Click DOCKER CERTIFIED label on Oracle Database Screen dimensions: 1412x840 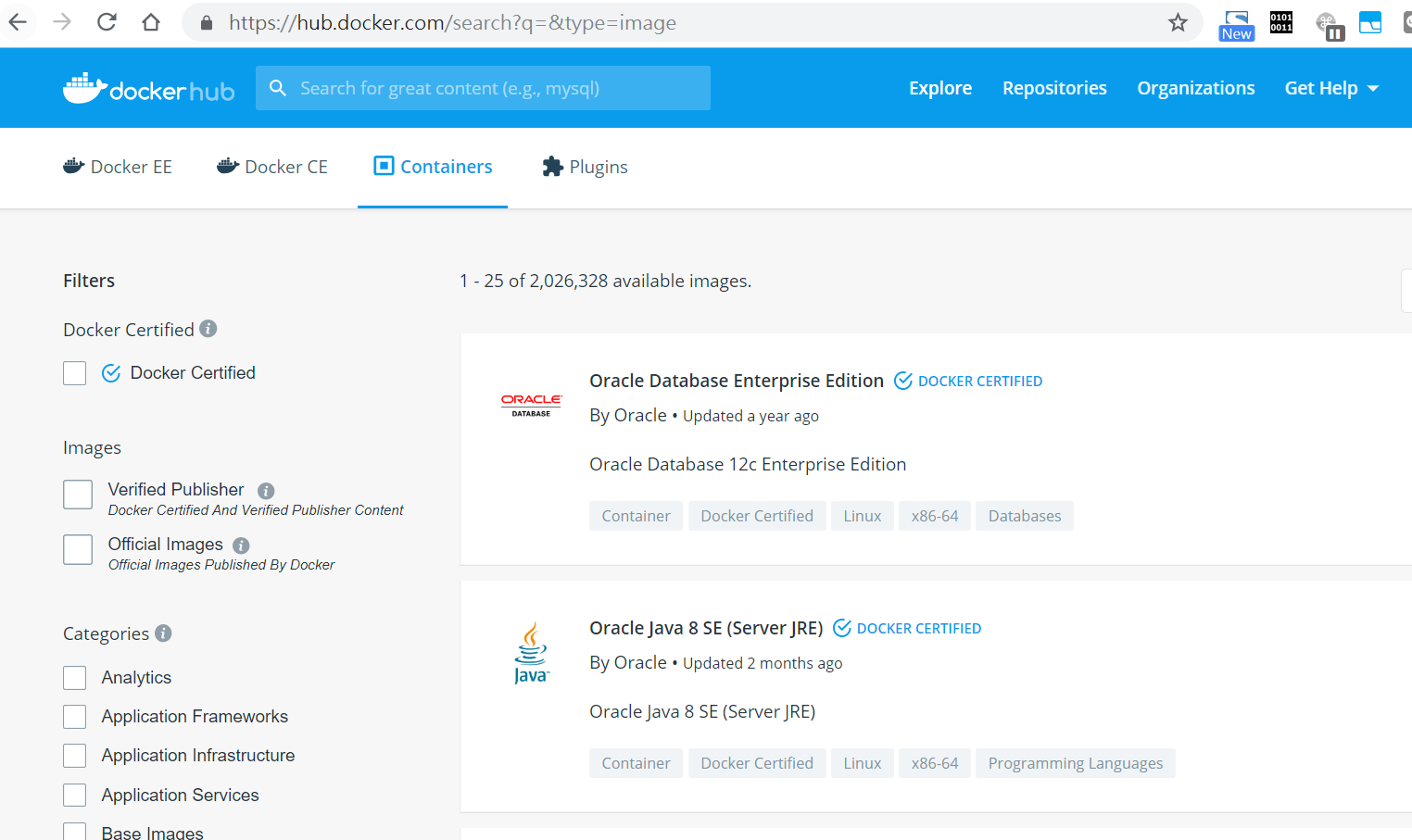click(x=980, y=381)
